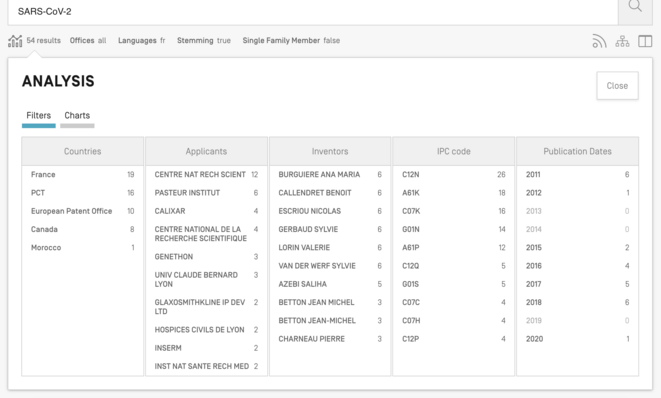661x398 pixels.
Task: Click the SARS-CoV-2 search field
Action: pos(313,11)
